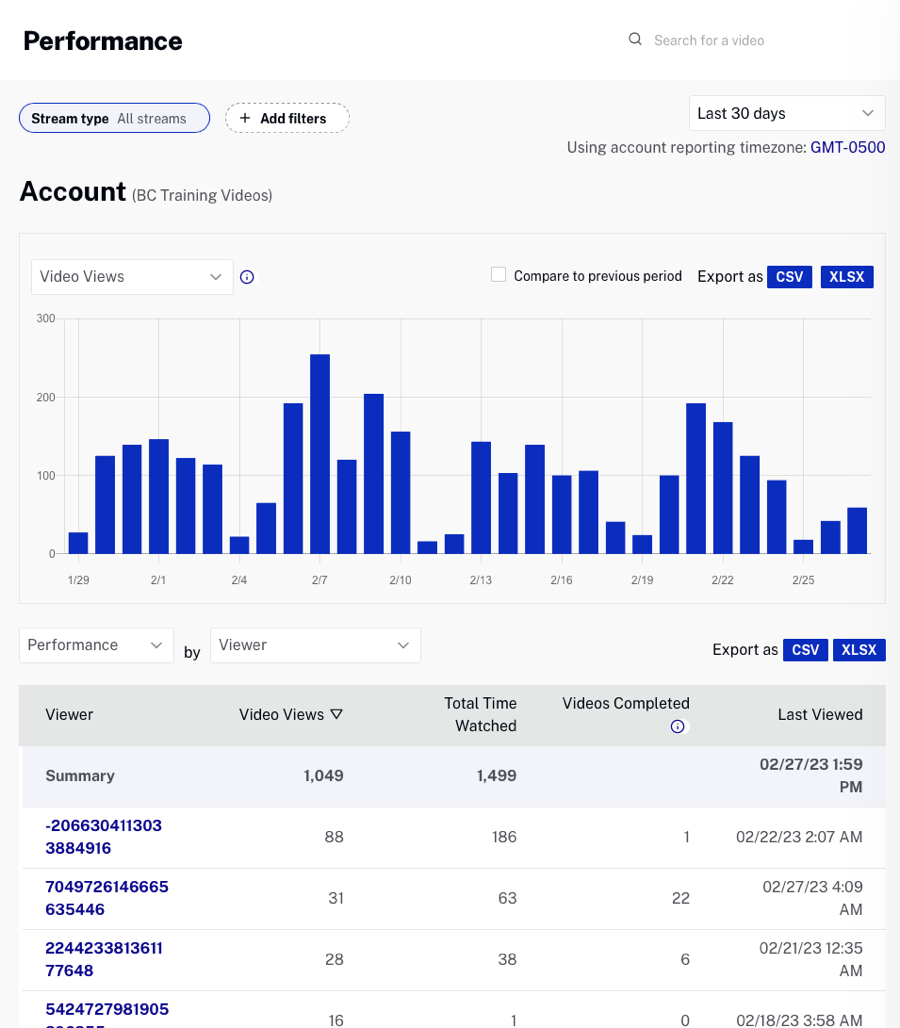Click the Stream type All streams filter

pyautogui.click(x=114, y=118)
